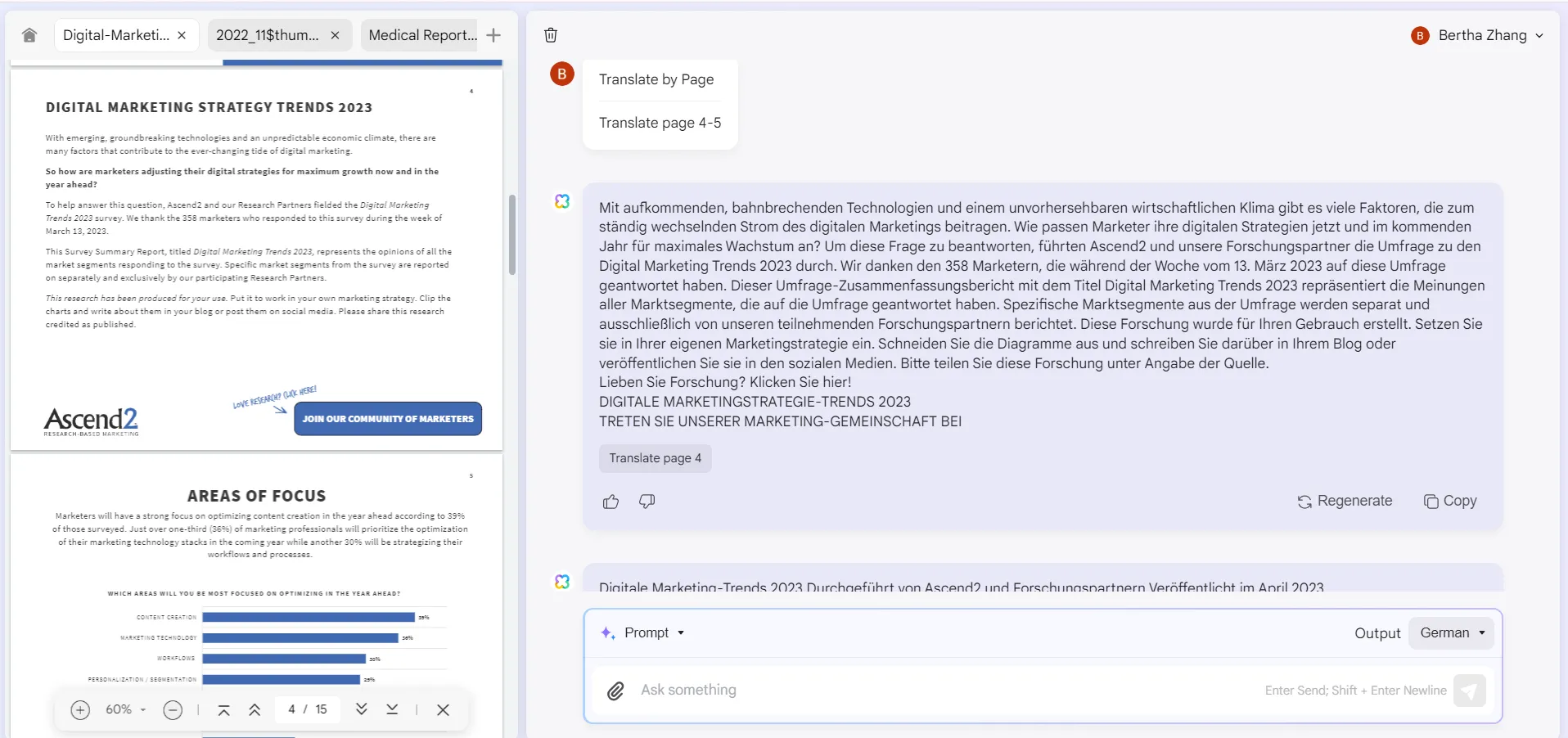Copy the translation response
The image size is (1568, 738).
(1450, 501)
